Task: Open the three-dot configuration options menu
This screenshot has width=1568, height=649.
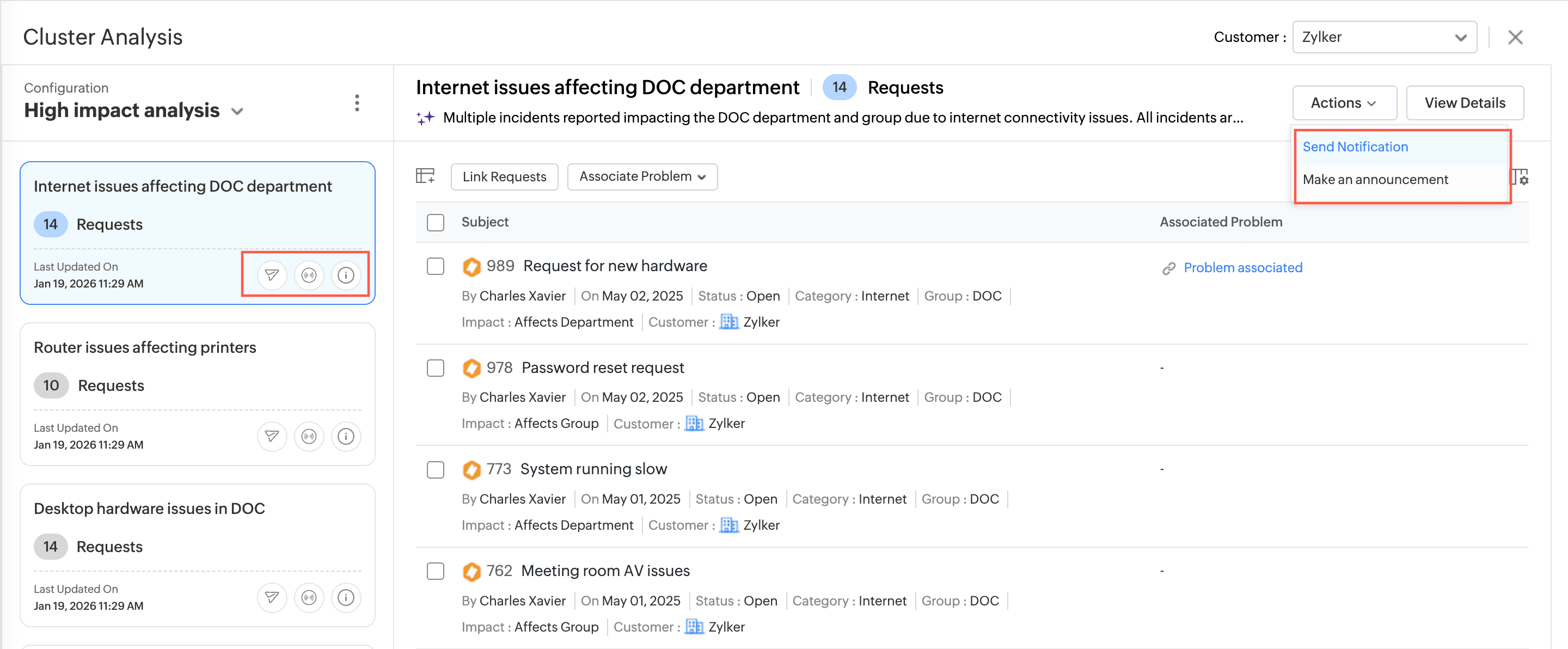Action: [357, 103]
